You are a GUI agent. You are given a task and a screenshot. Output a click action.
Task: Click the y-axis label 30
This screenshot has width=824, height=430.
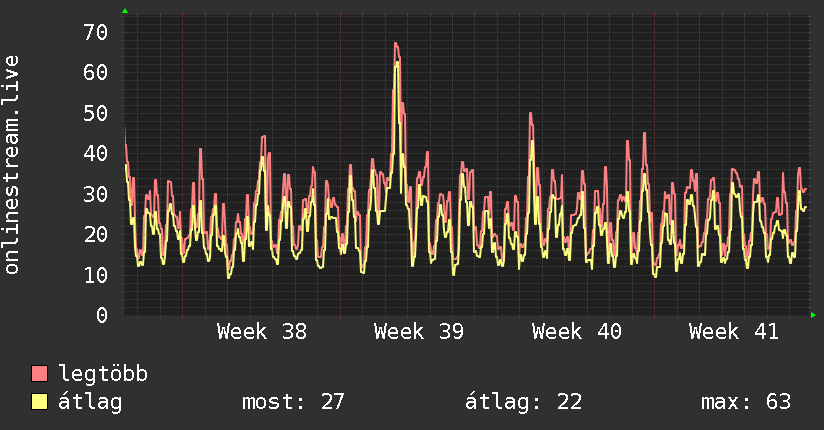click(x=96, y=194)
